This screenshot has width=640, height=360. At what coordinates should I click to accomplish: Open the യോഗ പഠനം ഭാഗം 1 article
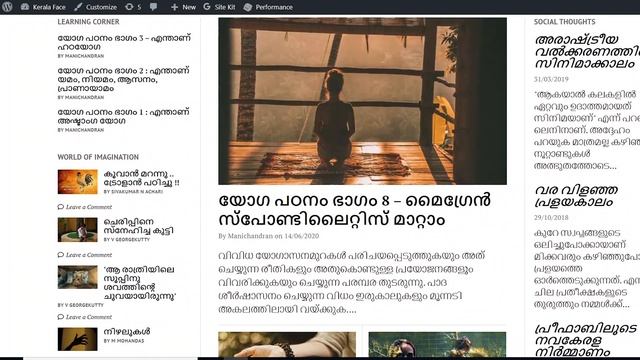(123, 116)
